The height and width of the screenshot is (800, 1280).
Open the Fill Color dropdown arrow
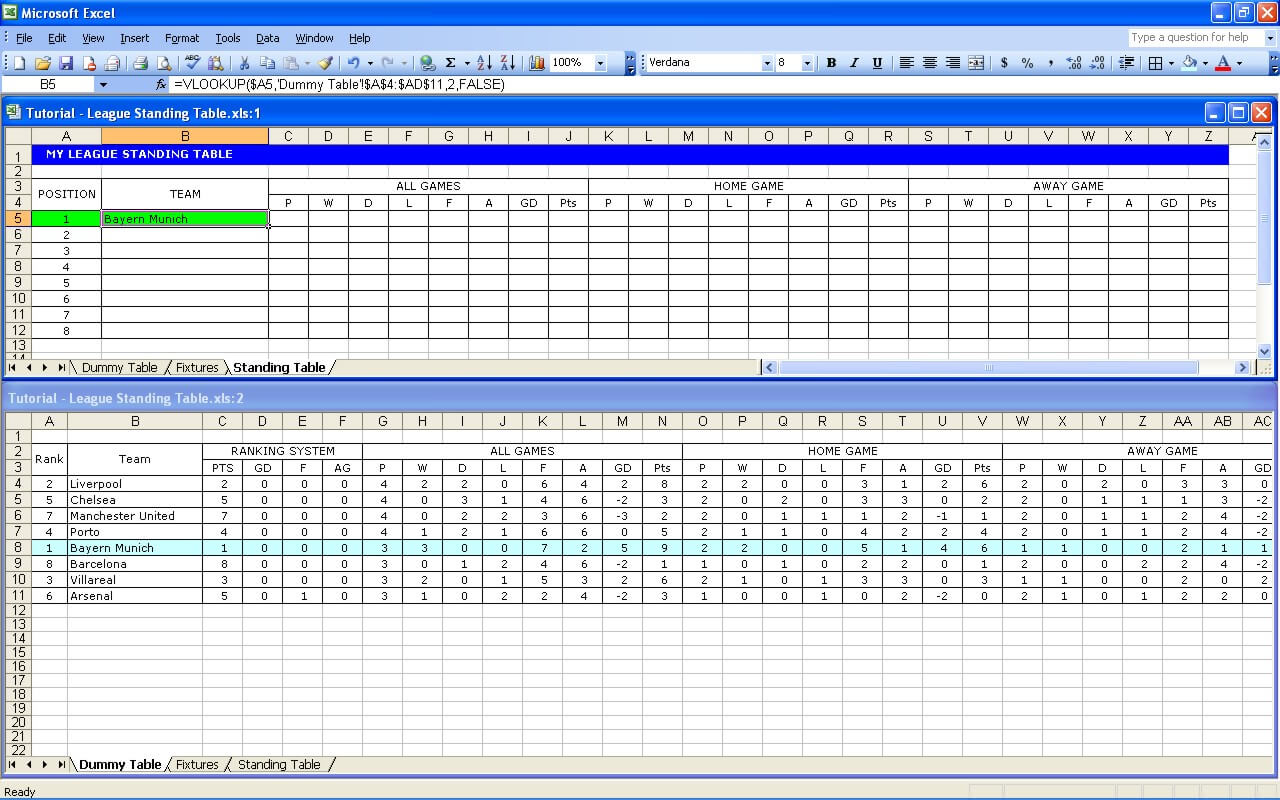click(1205, 63)
